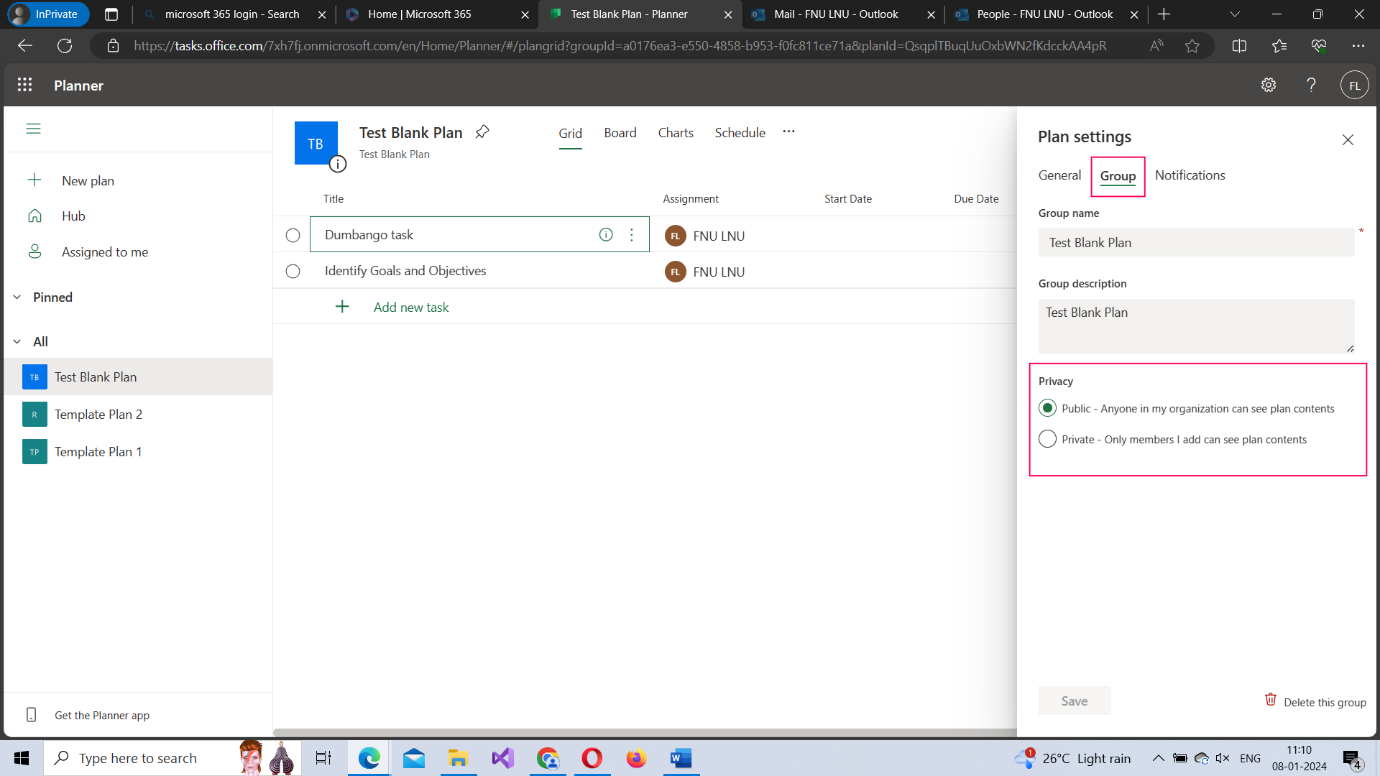
Task: Collapse the Pinned section
Action: coord(17,297)
